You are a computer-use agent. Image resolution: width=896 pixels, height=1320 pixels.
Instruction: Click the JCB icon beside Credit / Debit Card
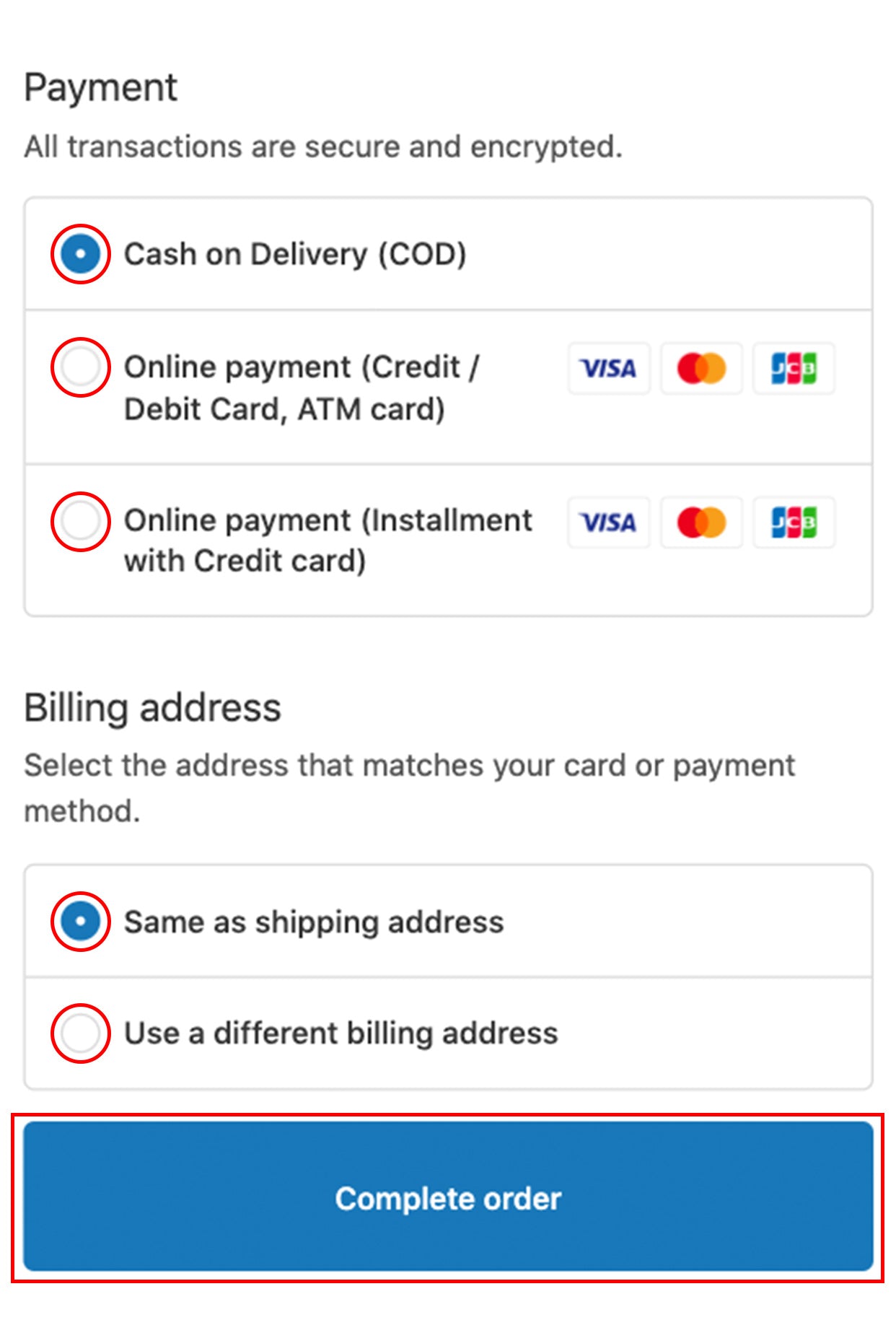[794, 369]
